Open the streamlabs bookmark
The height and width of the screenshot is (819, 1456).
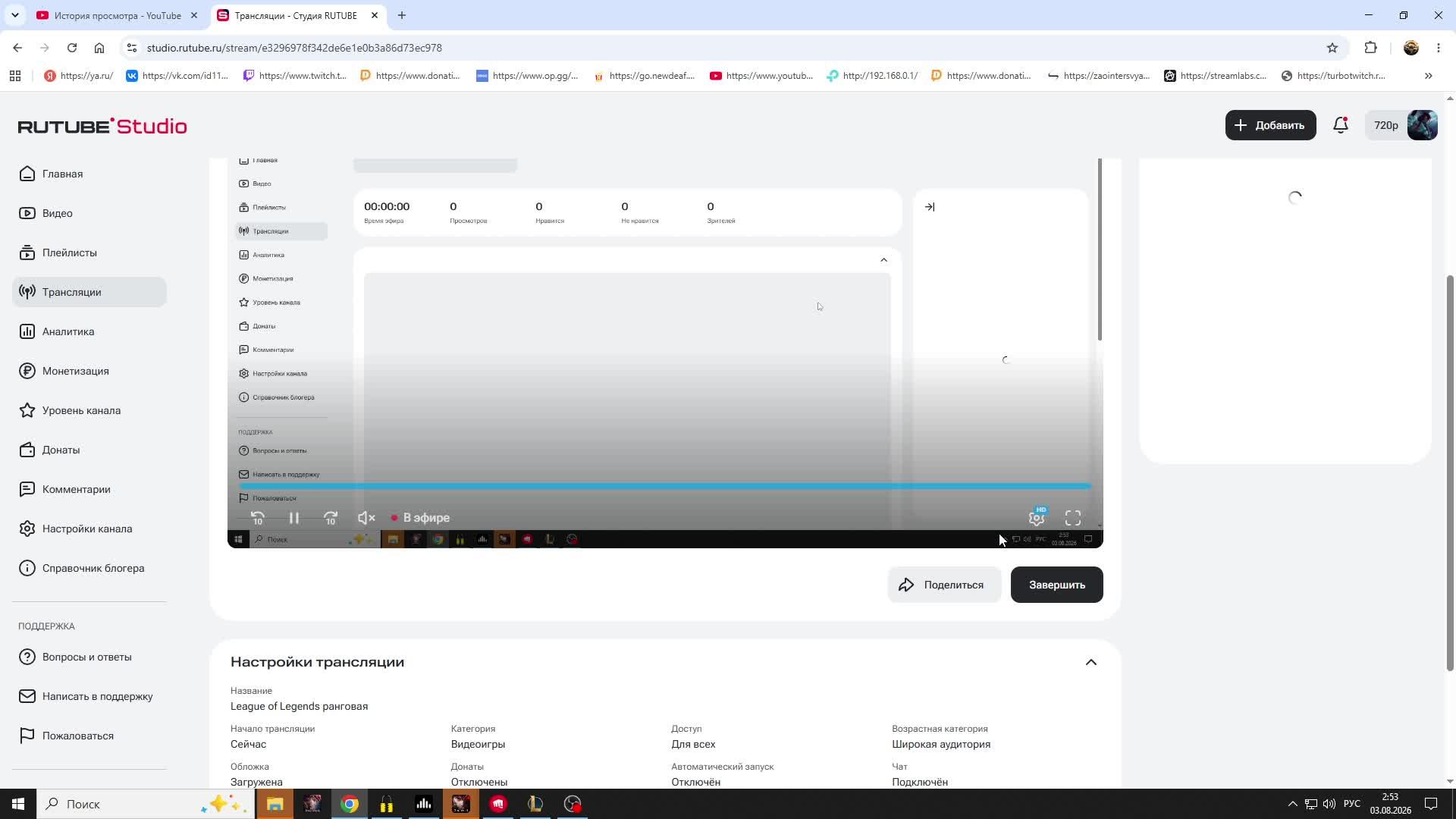(1216, 76)
